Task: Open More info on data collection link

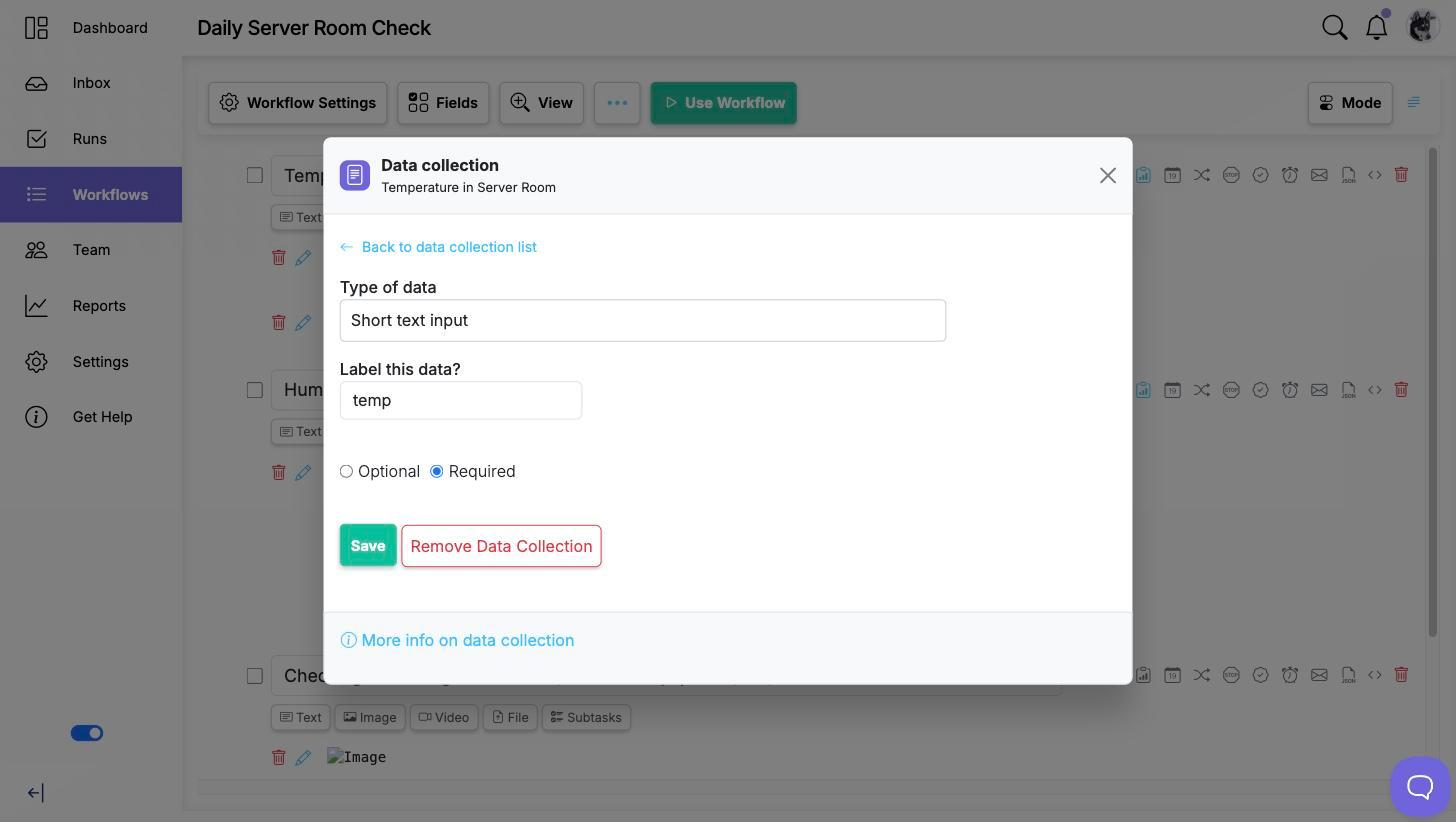Action: (x=458, y=640)
